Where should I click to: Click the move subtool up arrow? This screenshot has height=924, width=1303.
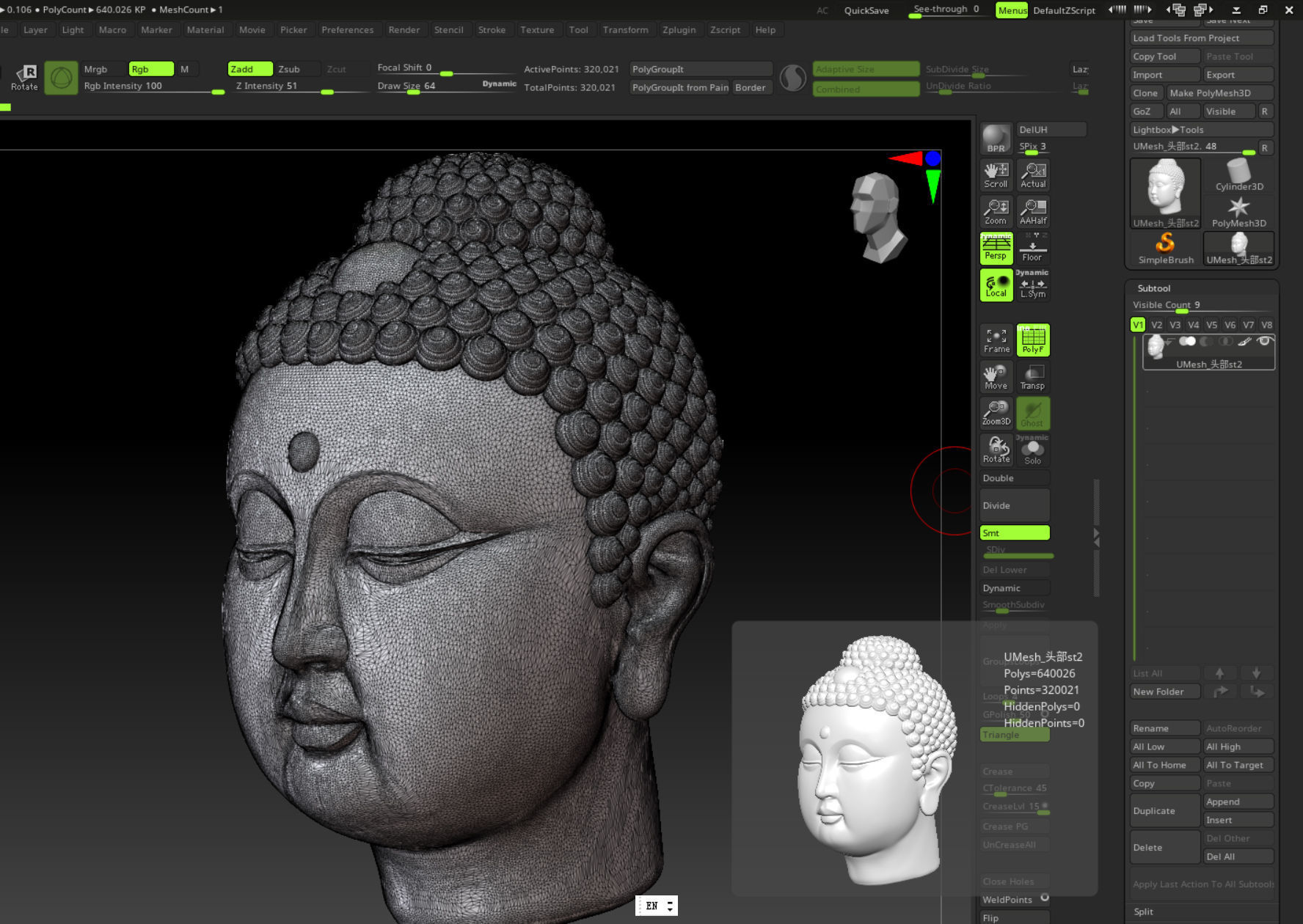tap(1219, 673)
